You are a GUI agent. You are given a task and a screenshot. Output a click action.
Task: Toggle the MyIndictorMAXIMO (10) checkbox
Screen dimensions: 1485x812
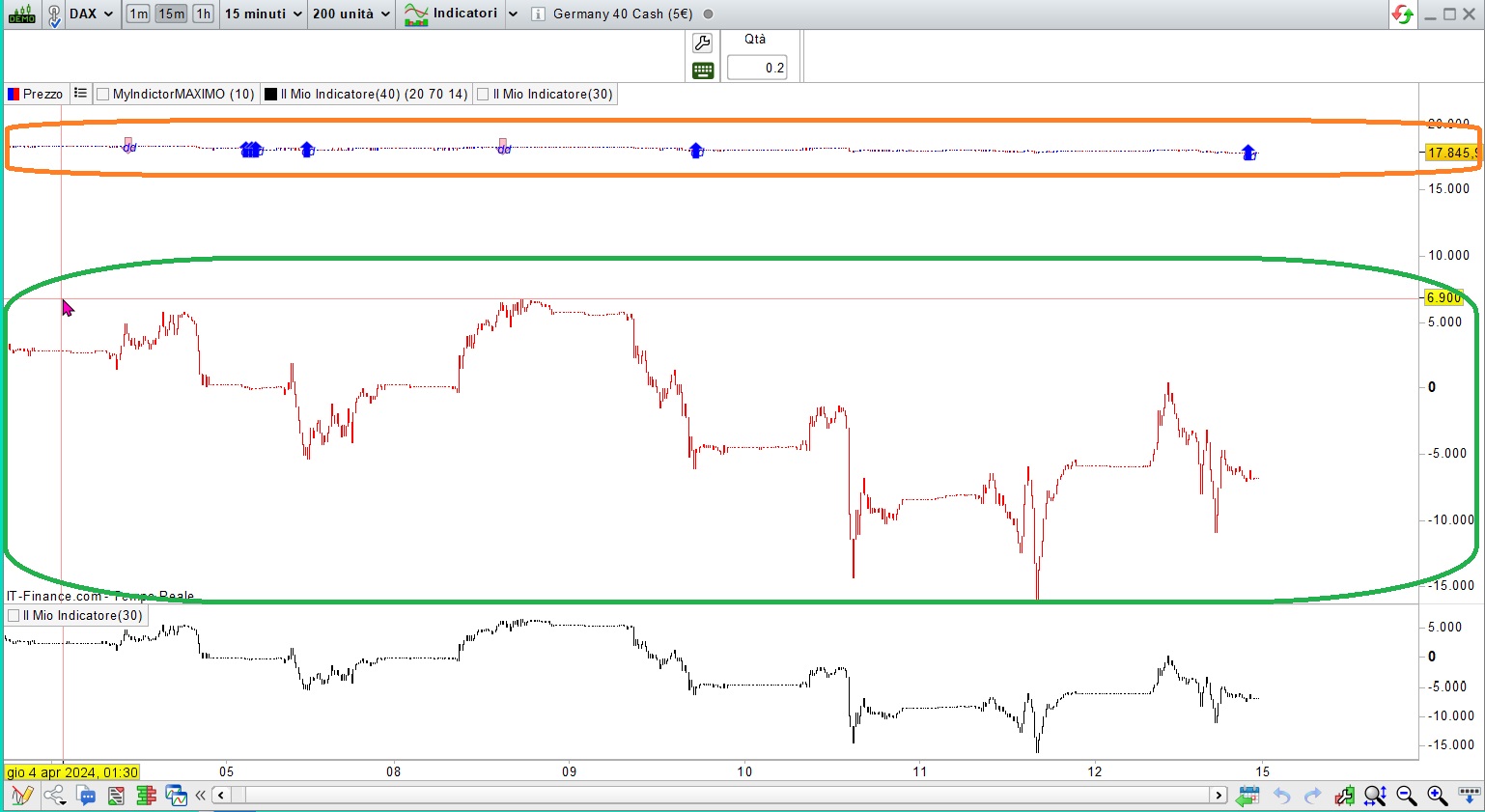pos(103,95)
